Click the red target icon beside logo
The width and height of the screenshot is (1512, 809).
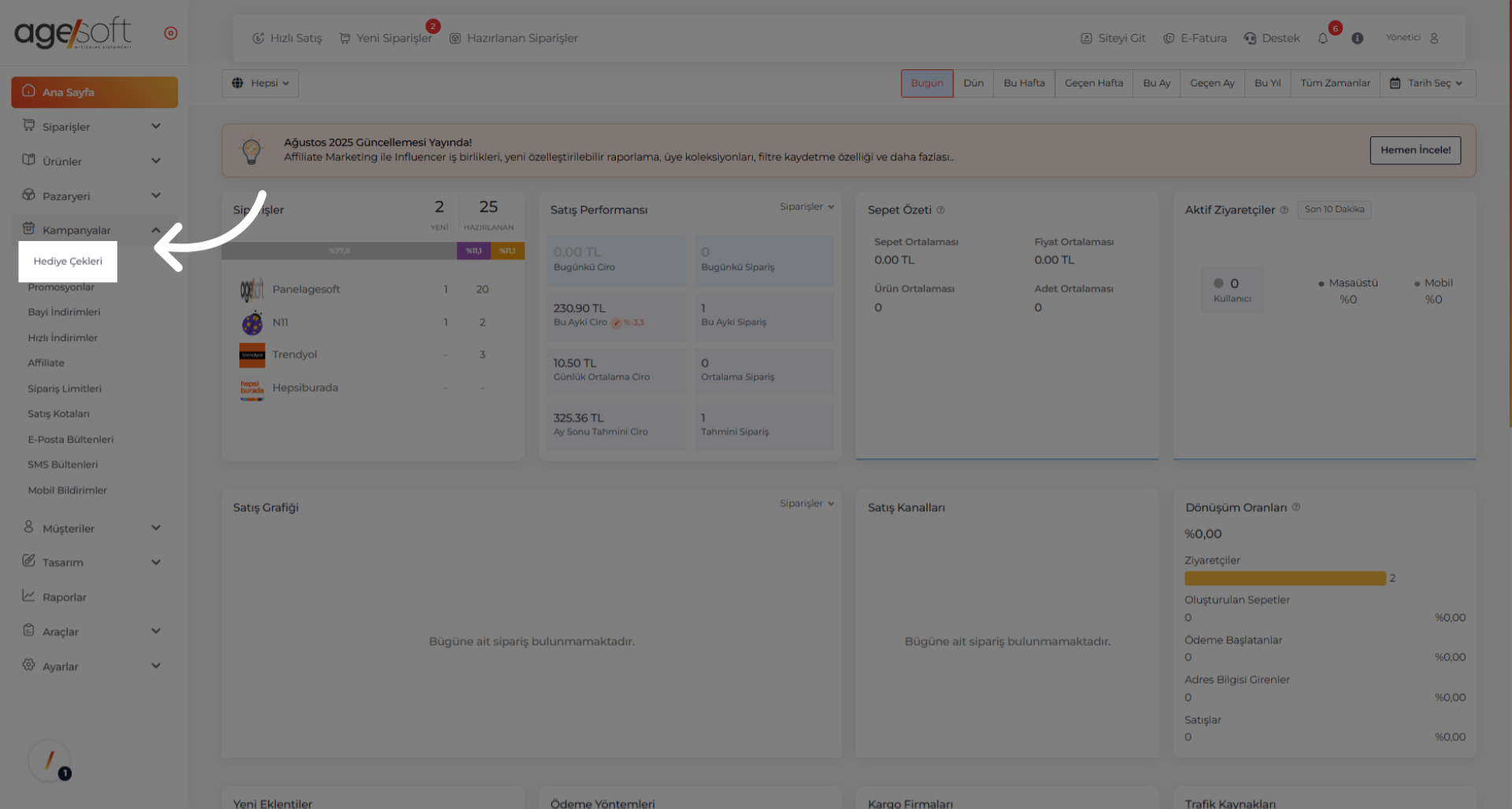[x=171, y=33]
